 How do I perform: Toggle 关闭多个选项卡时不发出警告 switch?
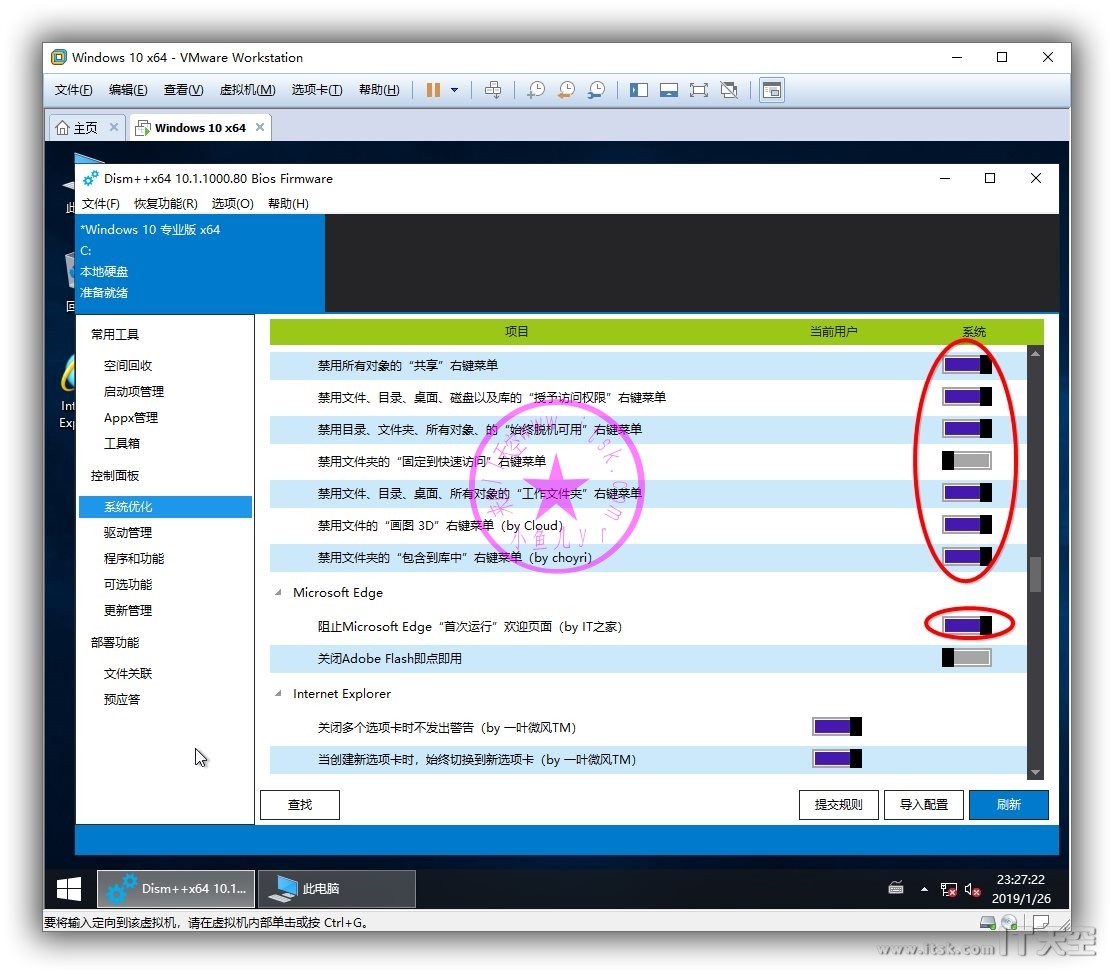click(x=837, y=726)
